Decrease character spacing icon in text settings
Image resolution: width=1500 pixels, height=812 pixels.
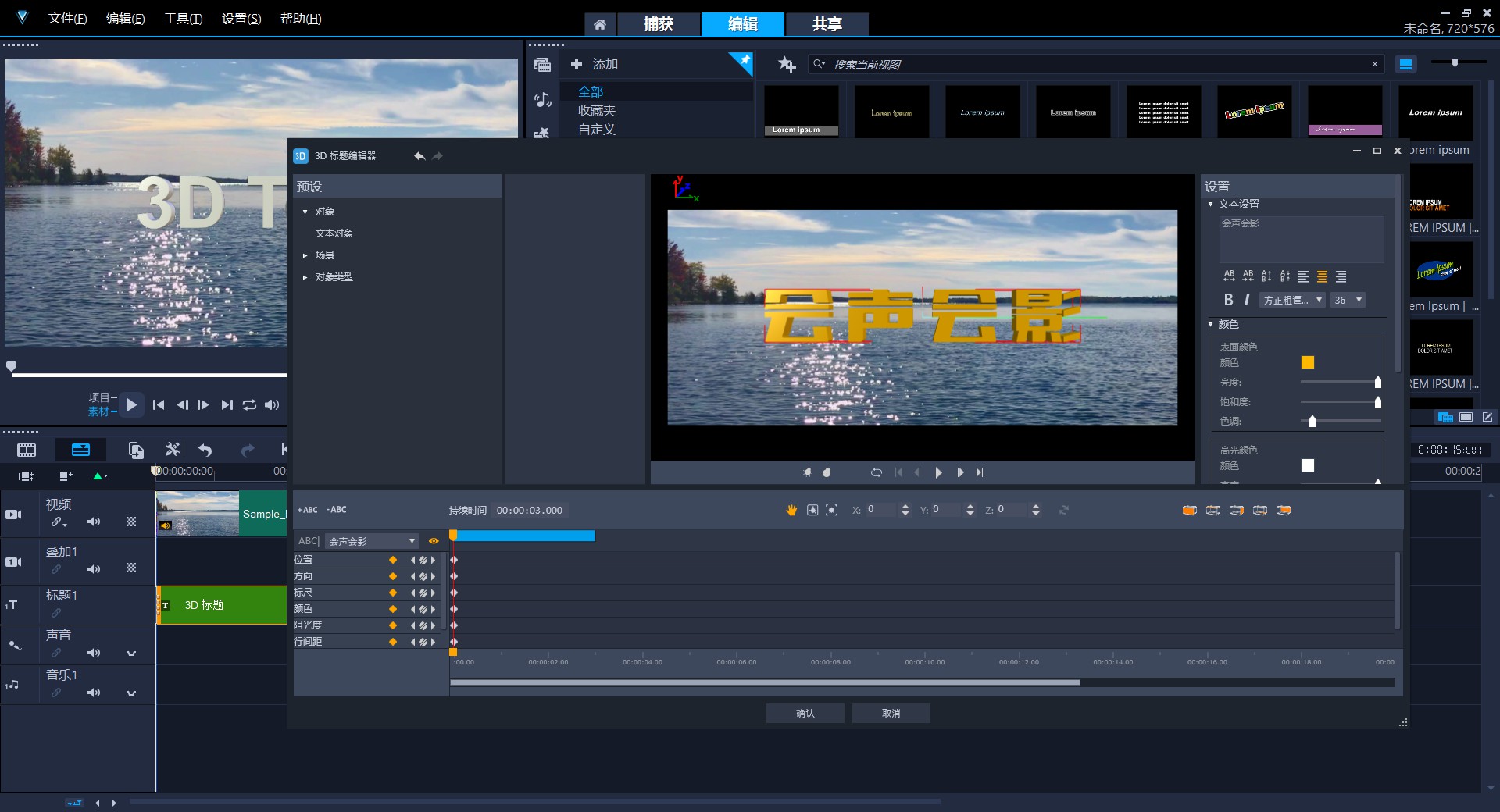(1248, 276)
